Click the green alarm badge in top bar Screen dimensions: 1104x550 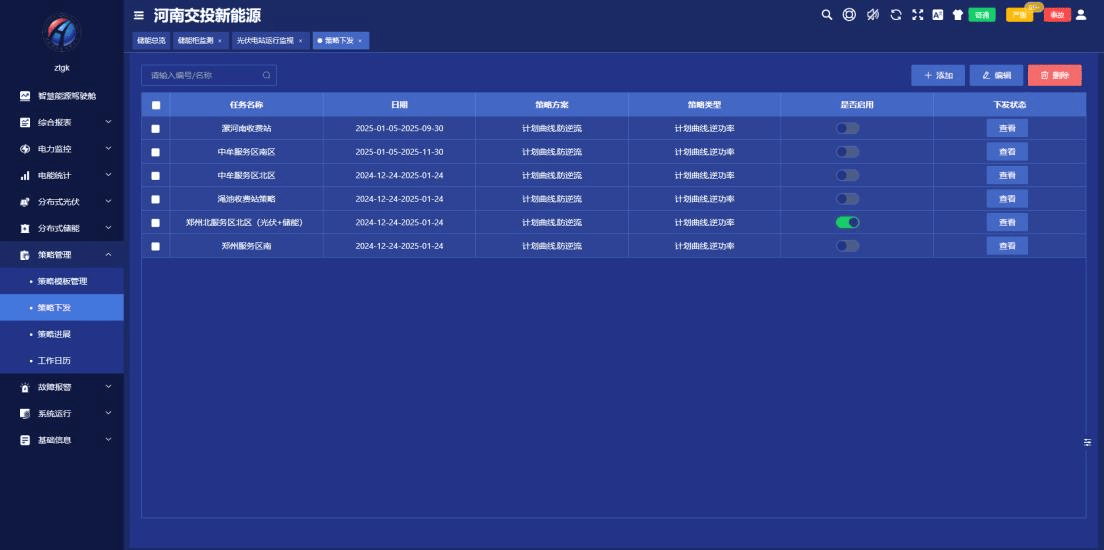tap(981, 15)
